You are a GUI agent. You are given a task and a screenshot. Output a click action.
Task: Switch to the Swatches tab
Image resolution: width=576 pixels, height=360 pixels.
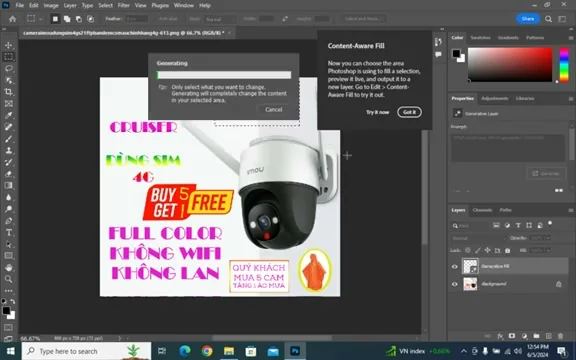point(480,38)
